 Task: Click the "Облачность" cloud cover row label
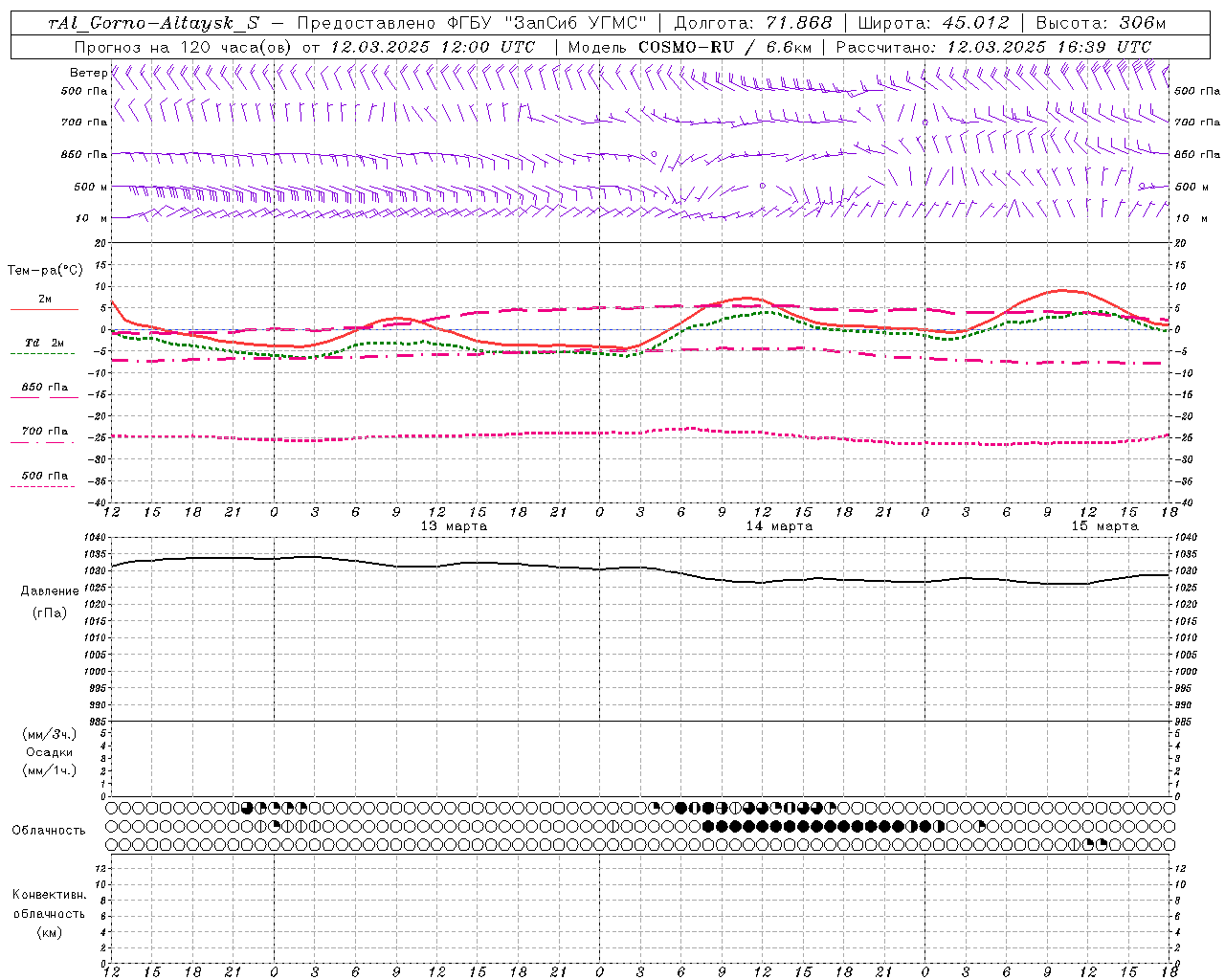click(49, 830)
